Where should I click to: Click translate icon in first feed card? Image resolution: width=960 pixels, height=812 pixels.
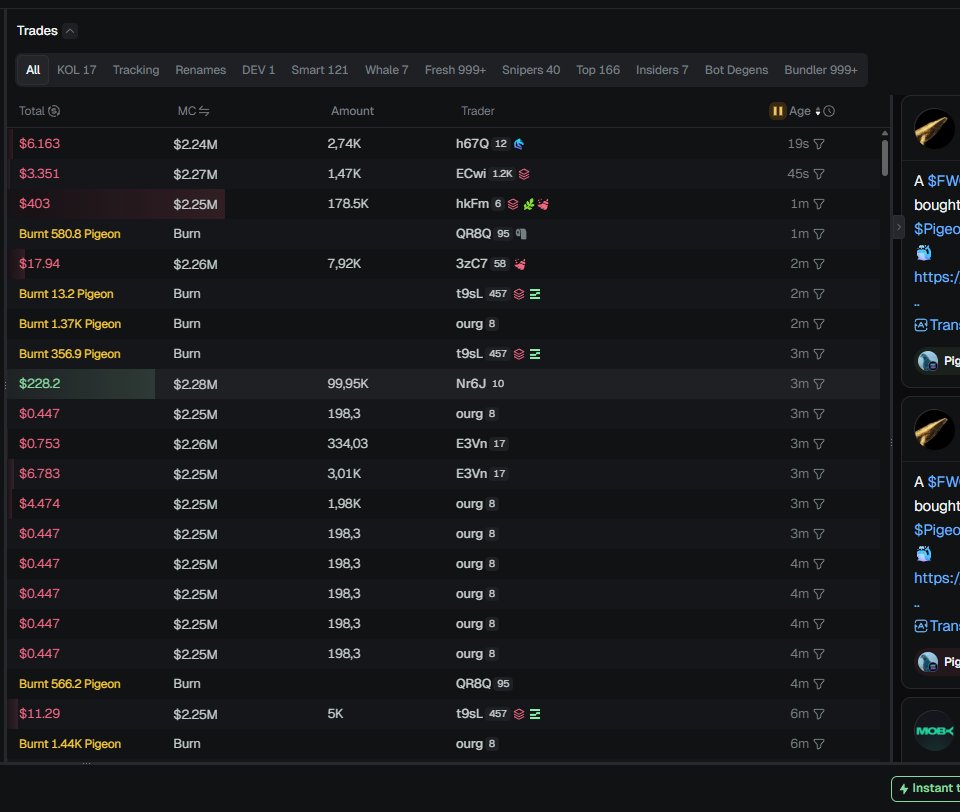click(x=920, y=325)
